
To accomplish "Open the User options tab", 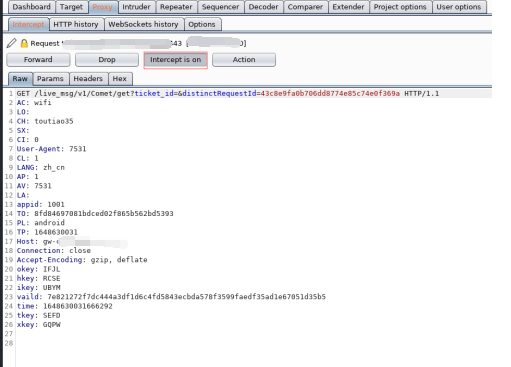I will click(x=459, y=7).
